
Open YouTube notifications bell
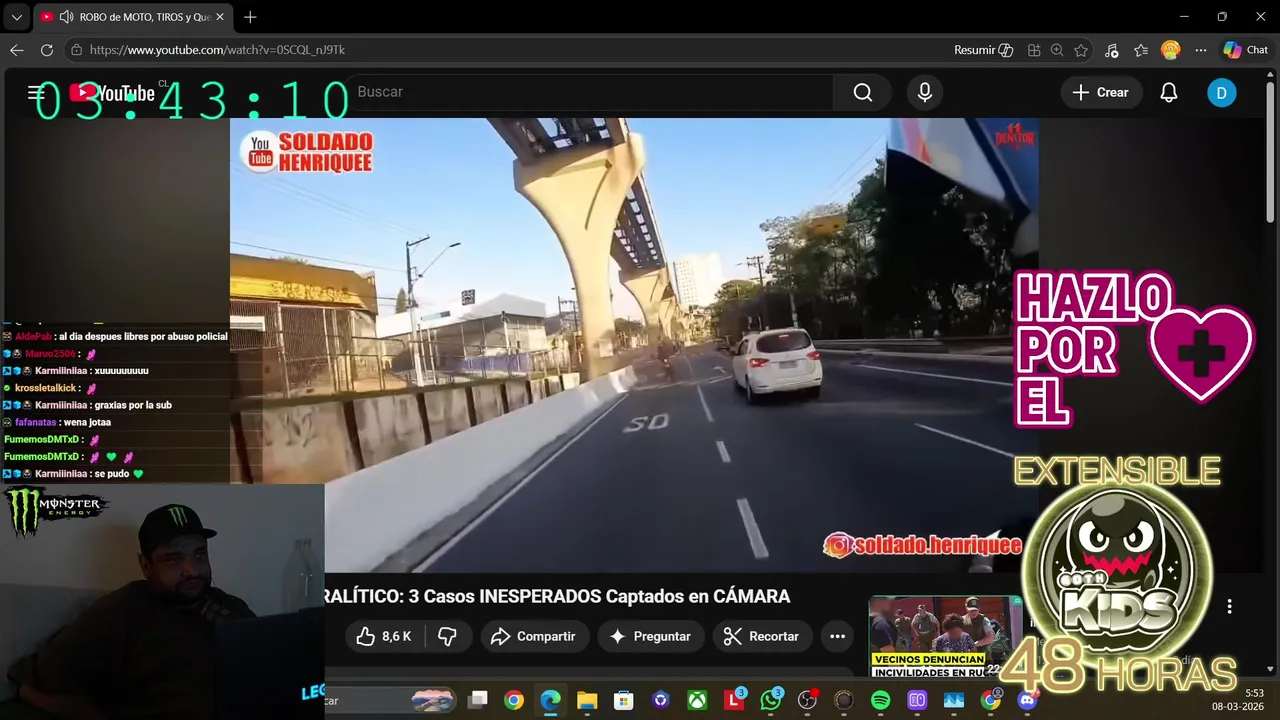point(1169,92)
